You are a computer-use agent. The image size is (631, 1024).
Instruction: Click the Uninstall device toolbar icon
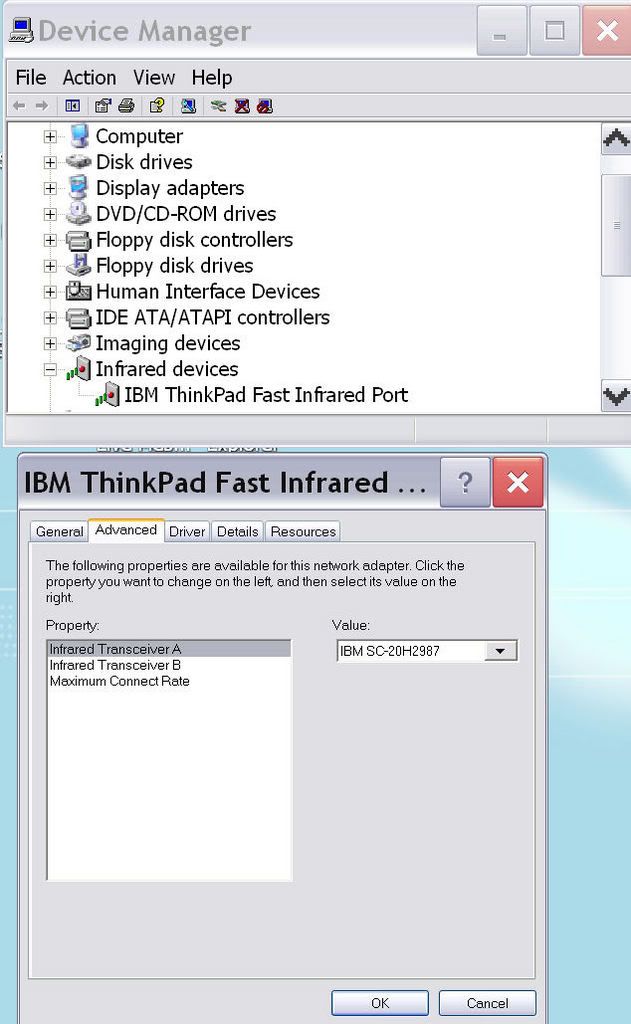(242, 106)
